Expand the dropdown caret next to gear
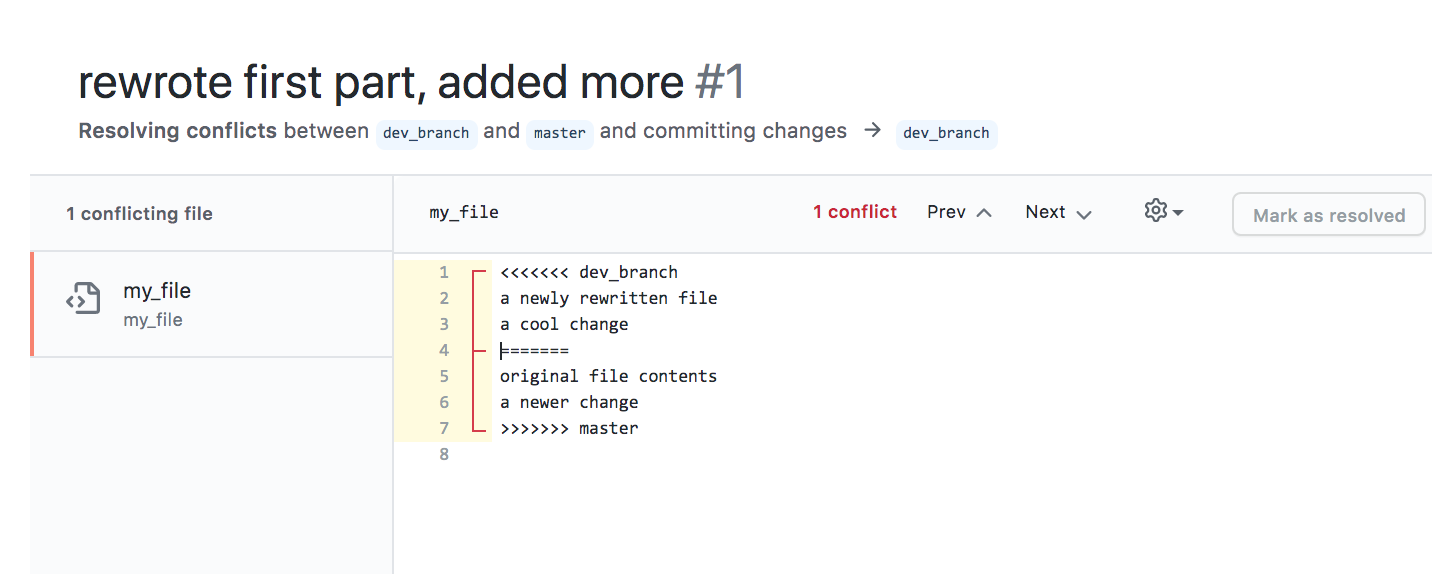Screen dimensions: 1432x574 (1178, 213)
